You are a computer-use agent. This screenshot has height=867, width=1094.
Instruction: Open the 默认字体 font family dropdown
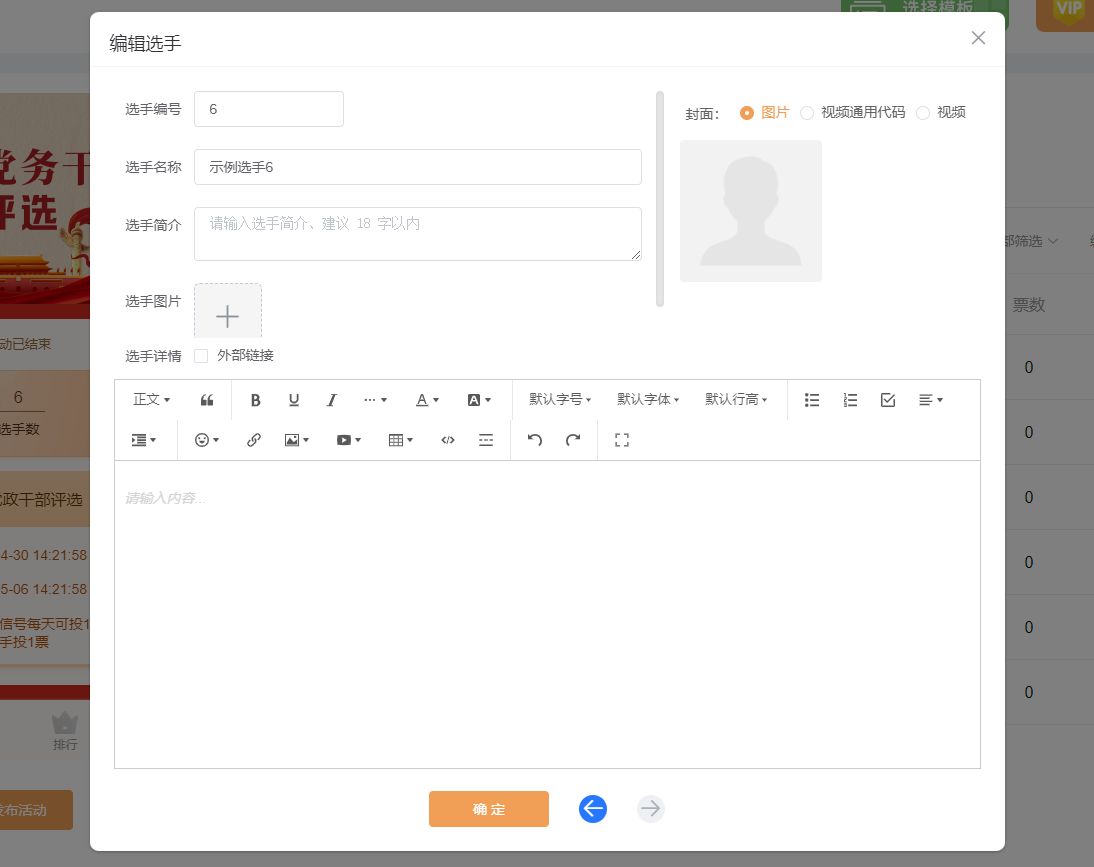[x=647, y=400]
